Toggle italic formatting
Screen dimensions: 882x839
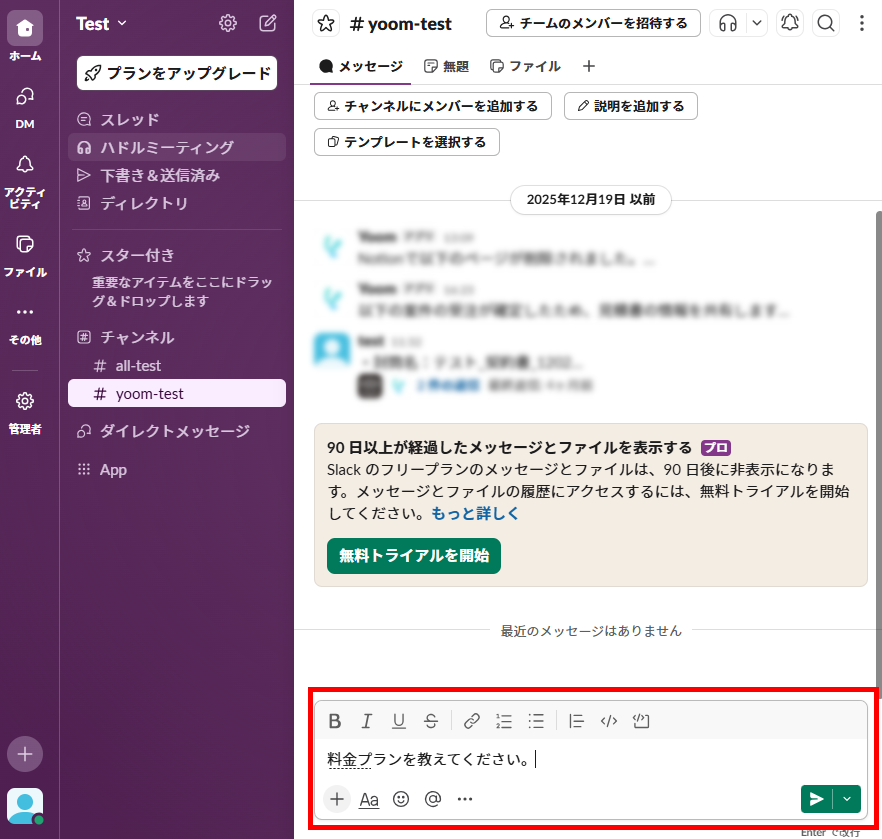point(367,721)
